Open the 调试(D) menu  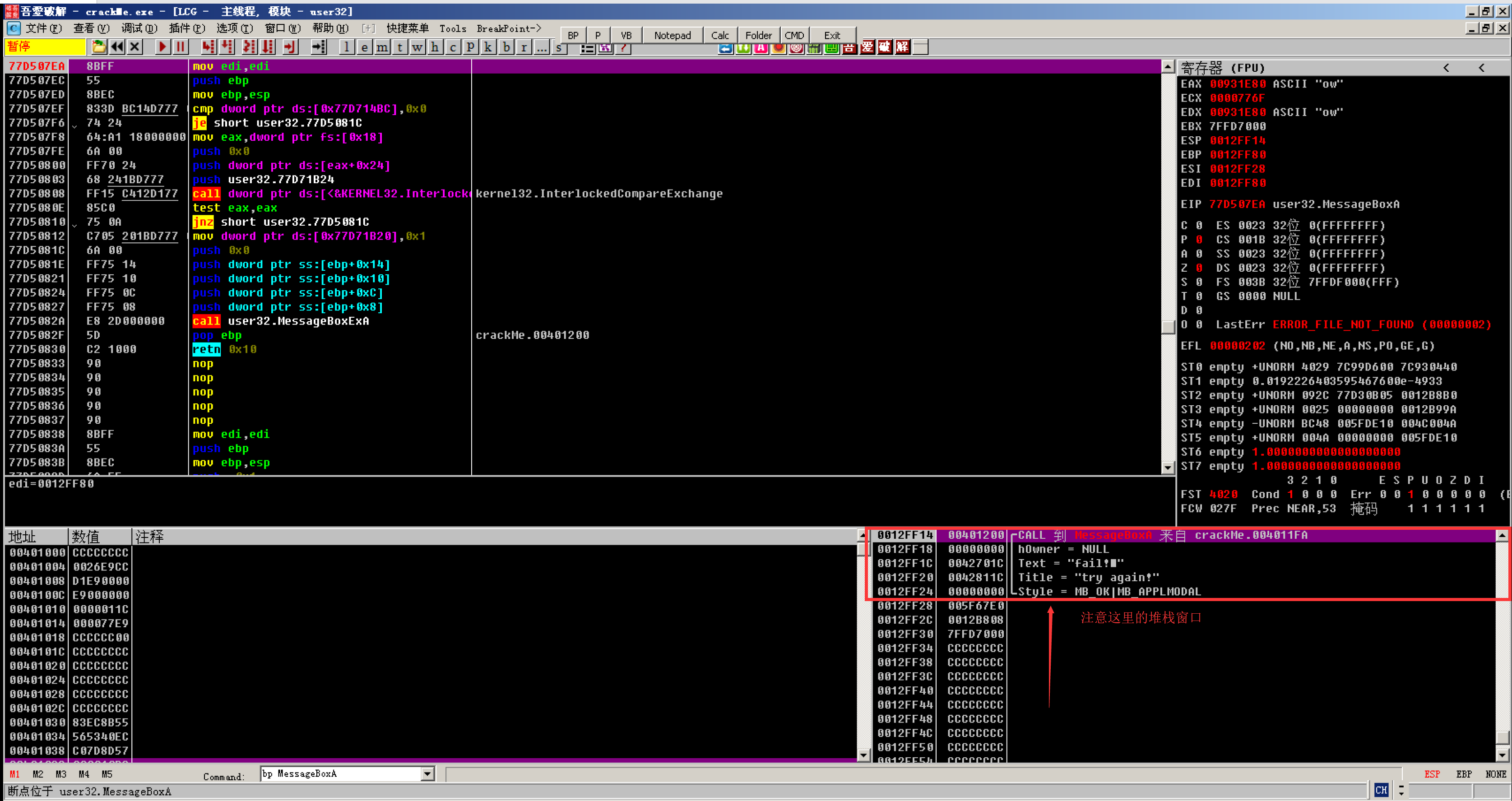(139, 28)
